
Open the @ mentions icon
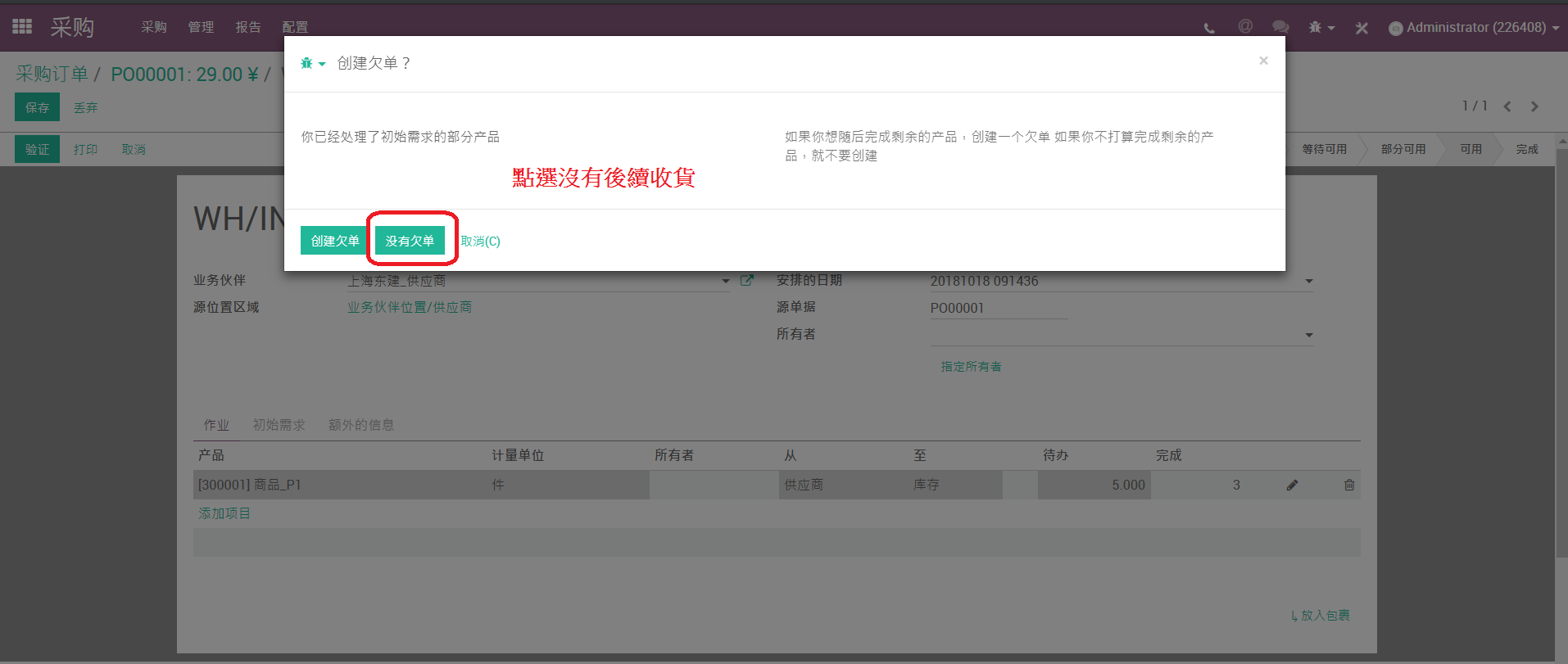pos(1245,26)
